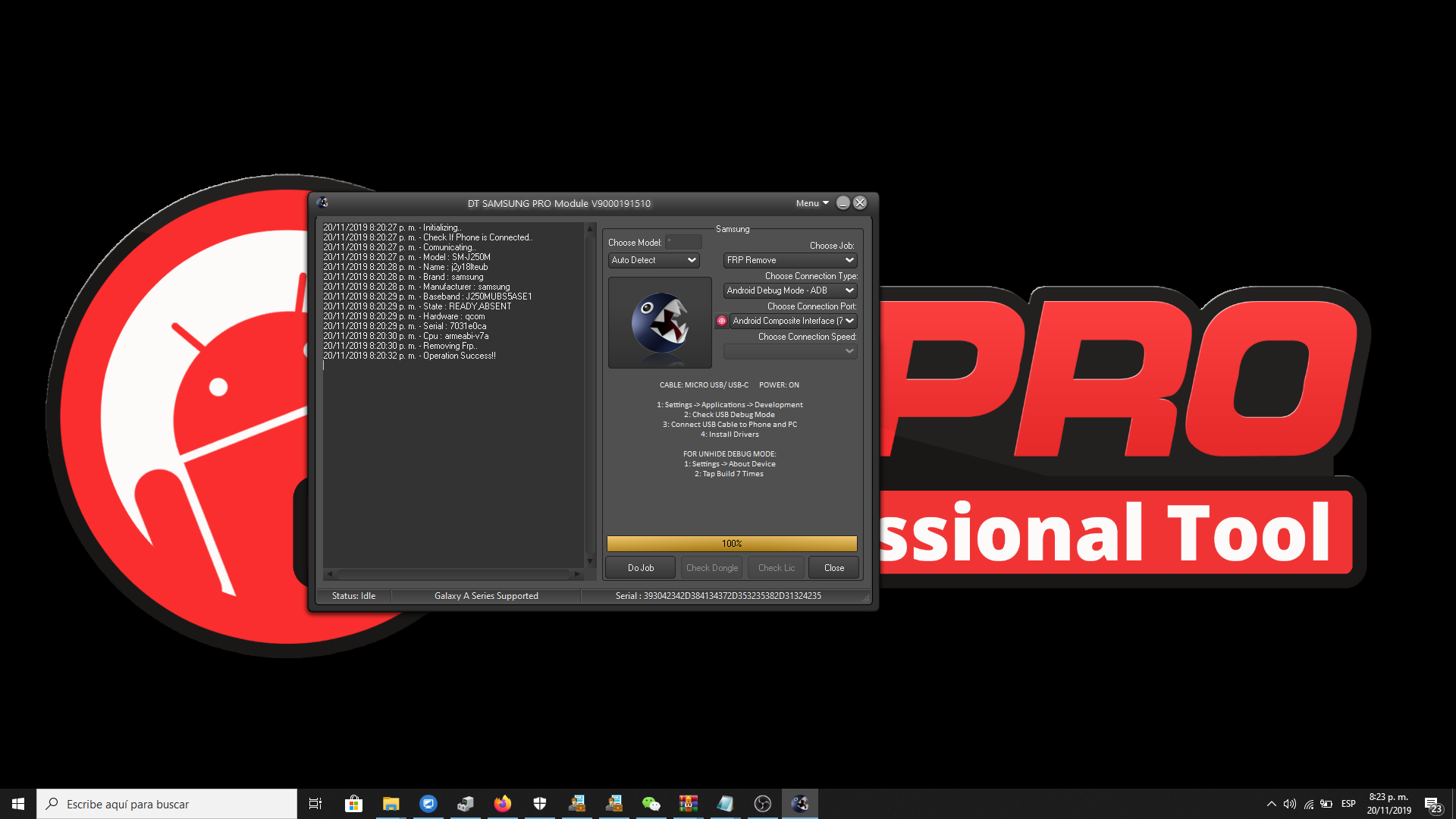This screenshot has height=819, width=1456.
Task: Click the Check Dongle button
Action: click(x=712, y=568)
